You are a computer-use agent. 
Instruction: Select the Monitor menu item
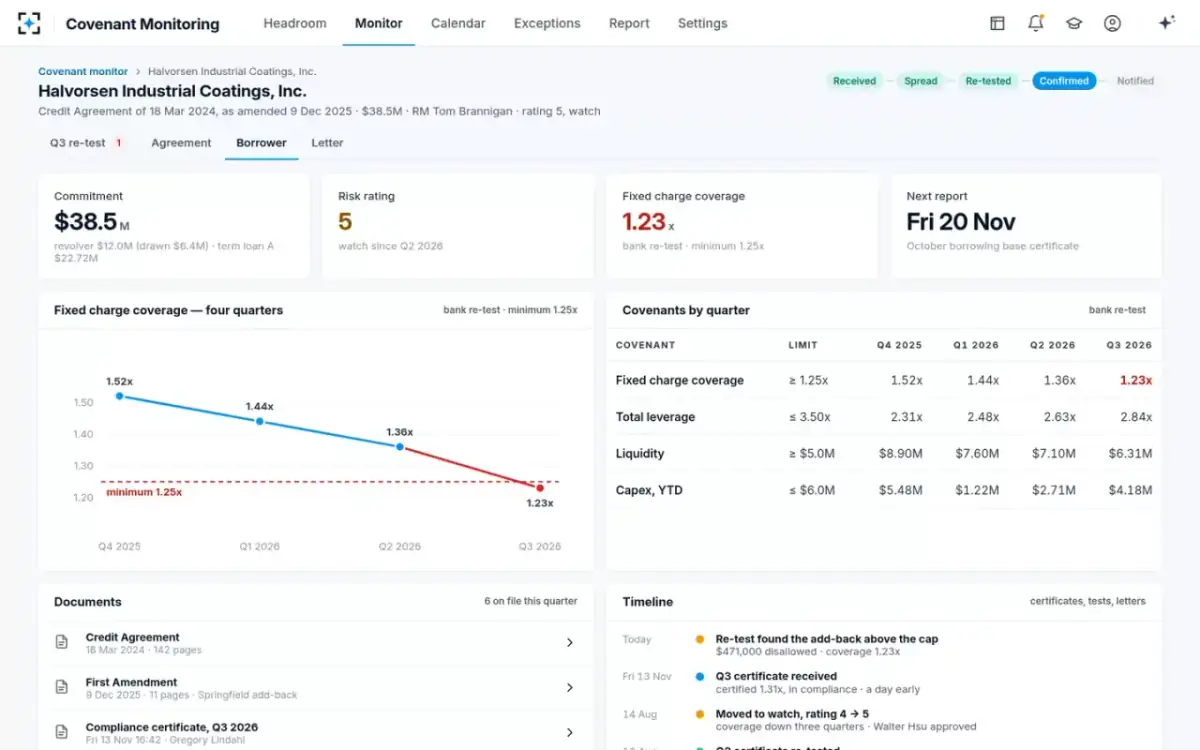pos(379,23)
